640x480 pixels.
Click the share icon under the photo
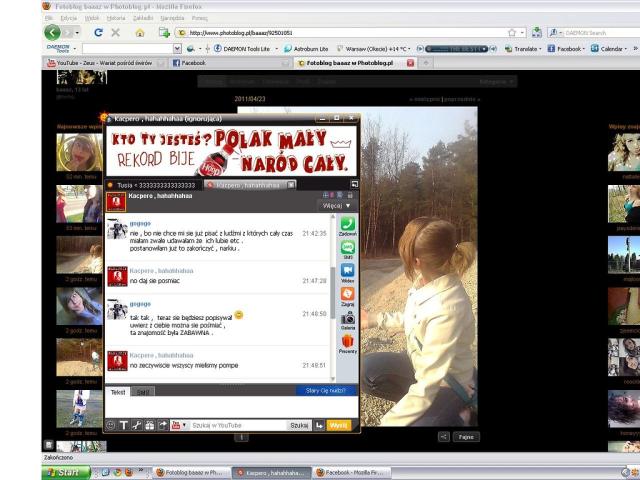point(444,437)
